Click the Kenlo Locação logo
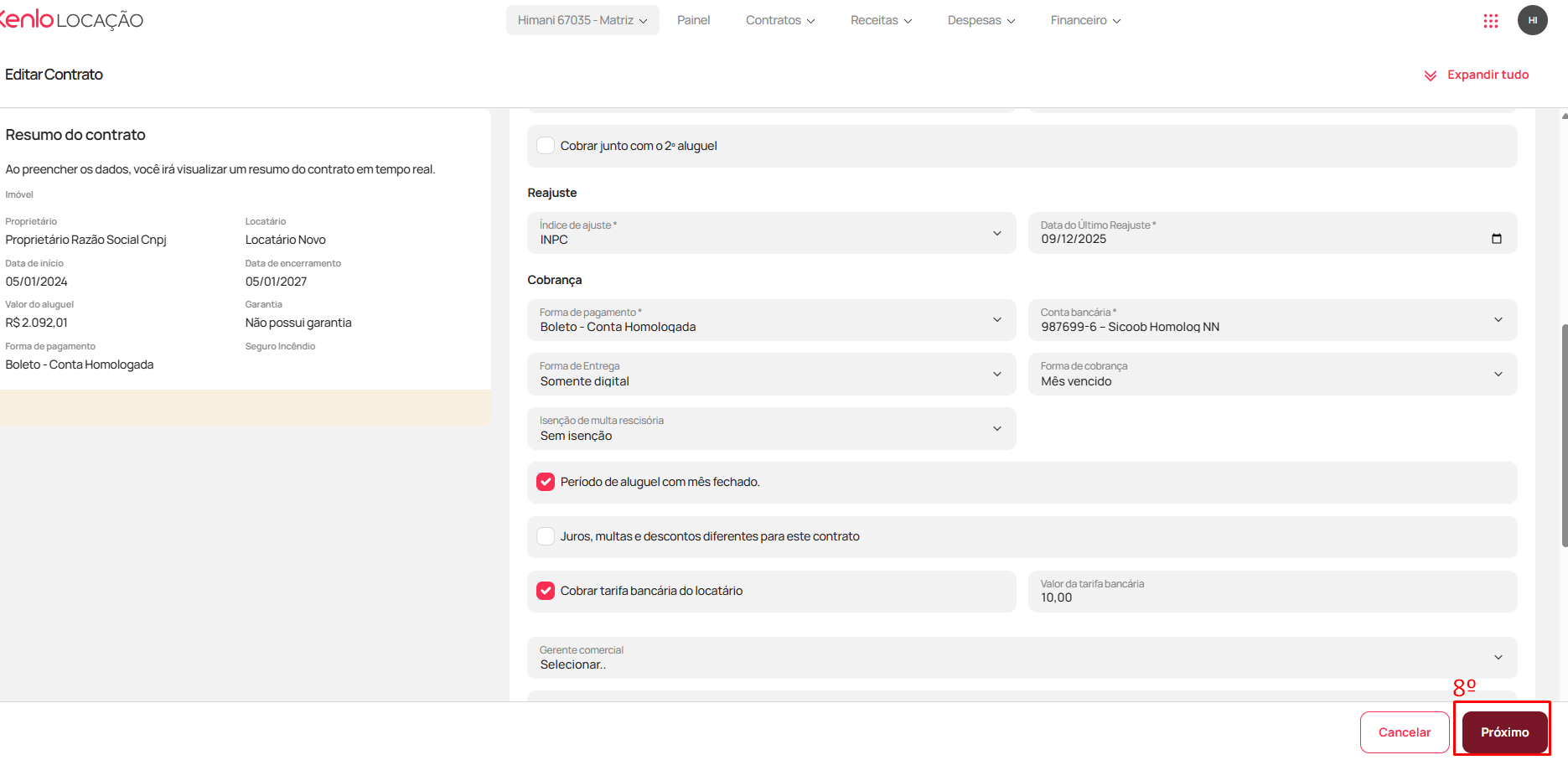 tap(71, 20)
